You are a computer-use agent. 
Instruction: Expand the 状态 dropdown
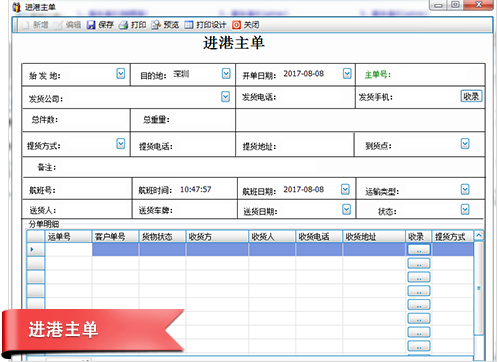465,209
